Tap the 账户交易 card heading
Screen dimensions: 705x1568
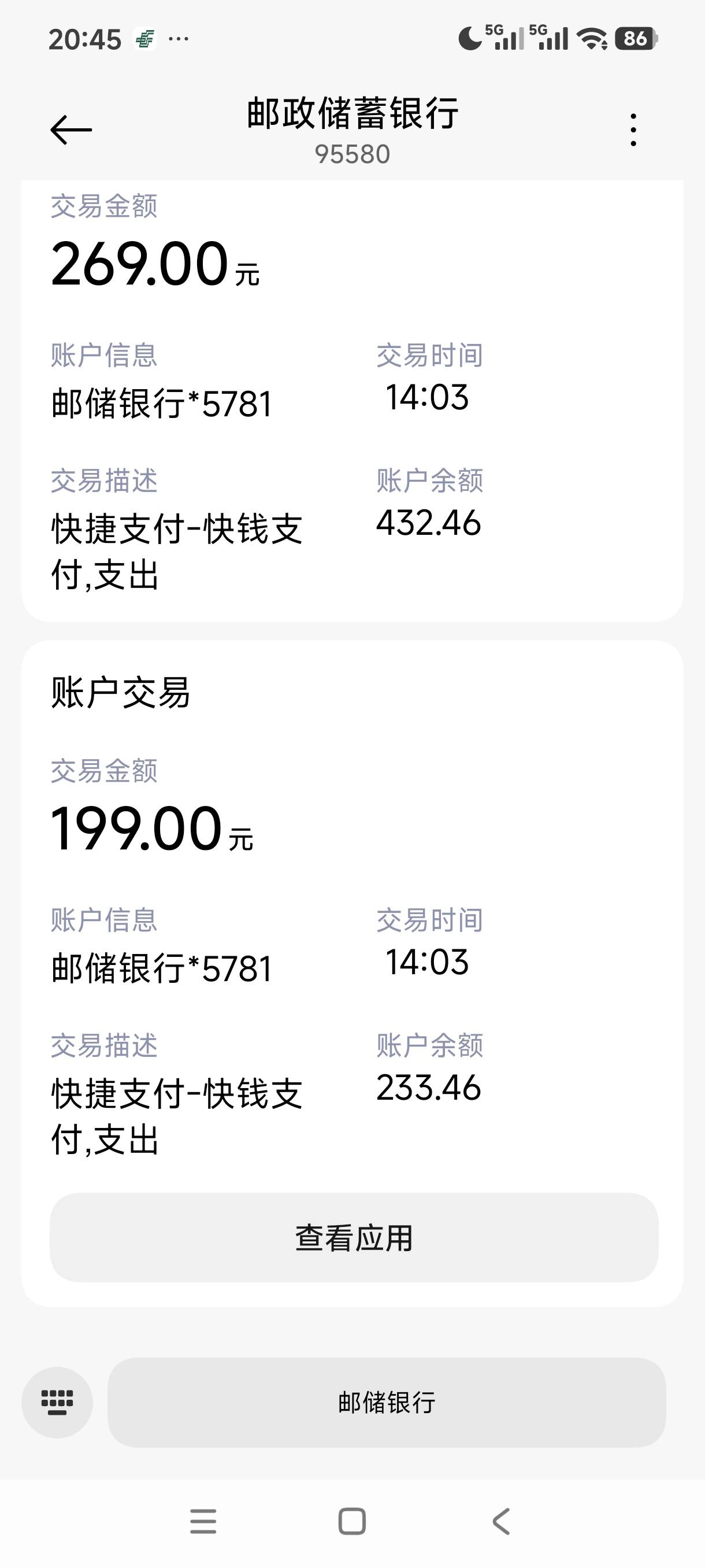coord(120,693)
